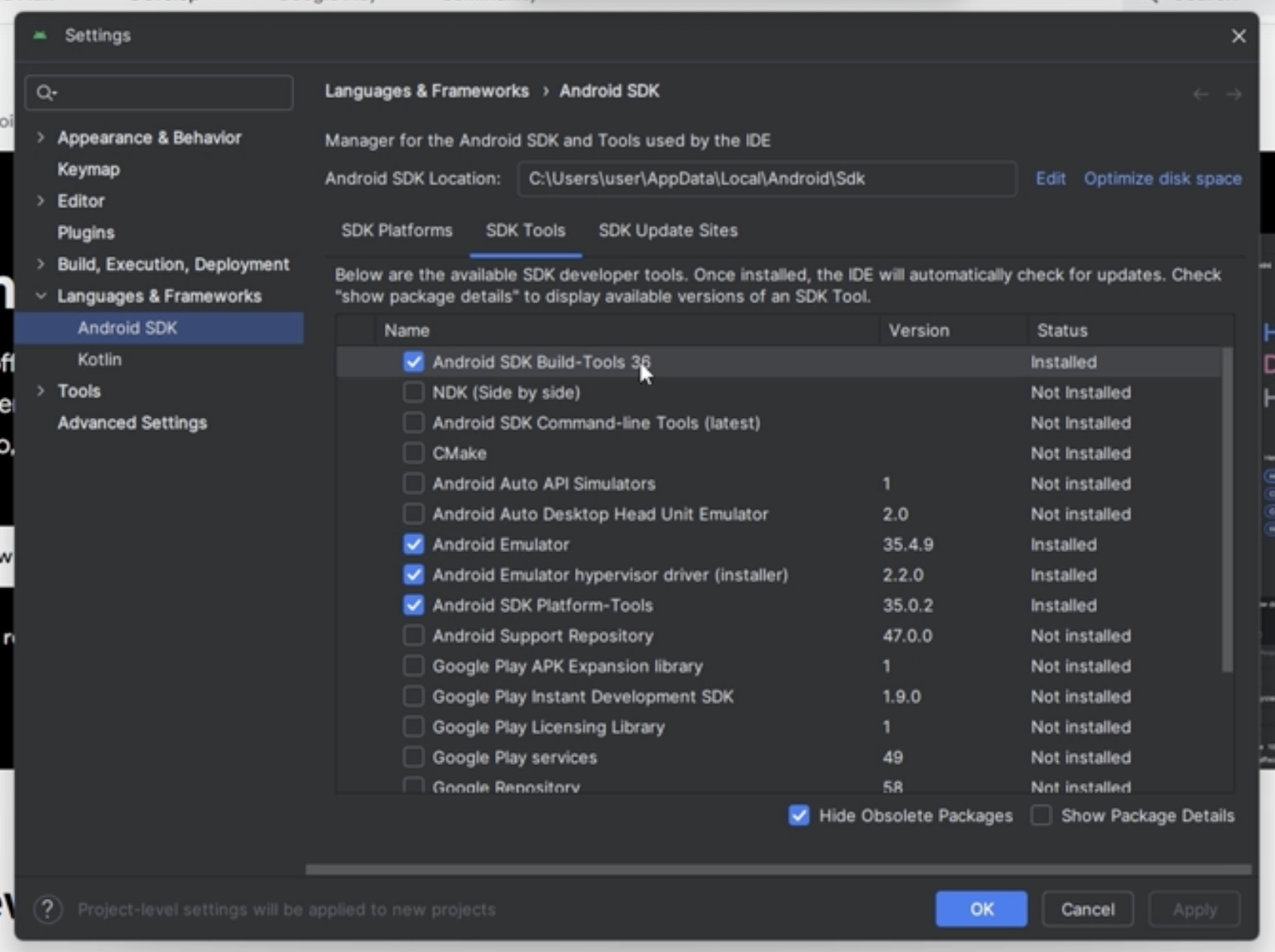The height and width of the screenshot is (952, 1275).
Task: Check NDK (Side by side) checkbox
Action: (x=413, y=392)
